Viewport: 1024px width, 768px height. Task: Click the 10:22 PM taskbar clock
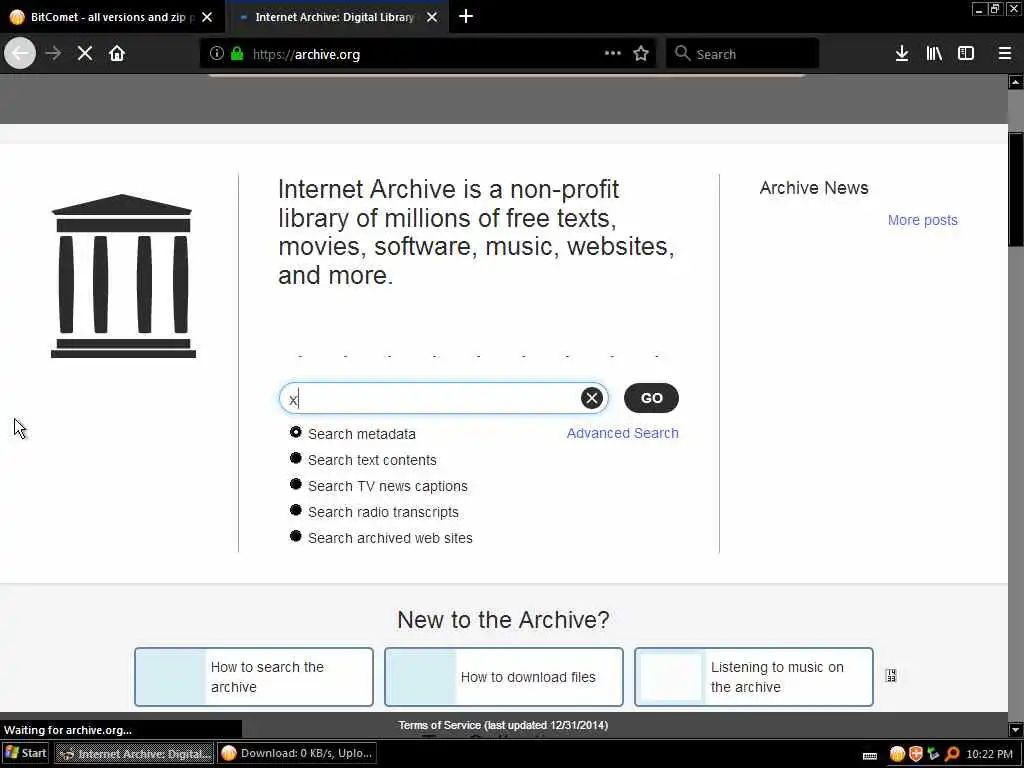[989, 754]
